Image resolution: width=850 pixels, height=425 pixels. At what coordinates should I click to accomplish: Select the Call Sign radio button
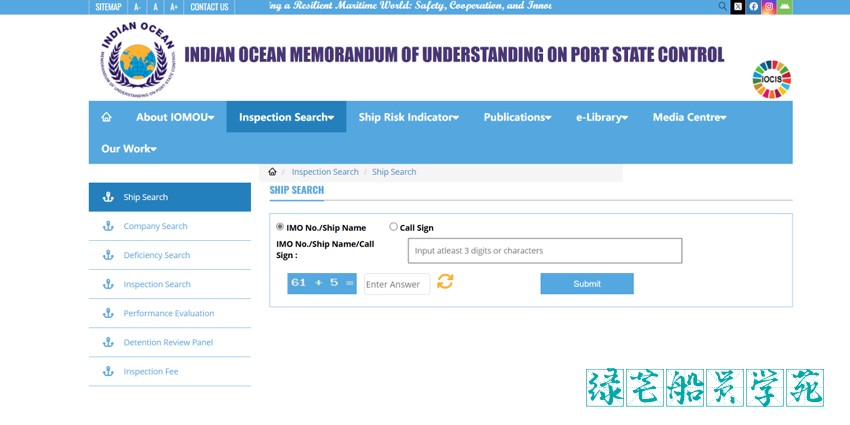(x=394, y=227)
